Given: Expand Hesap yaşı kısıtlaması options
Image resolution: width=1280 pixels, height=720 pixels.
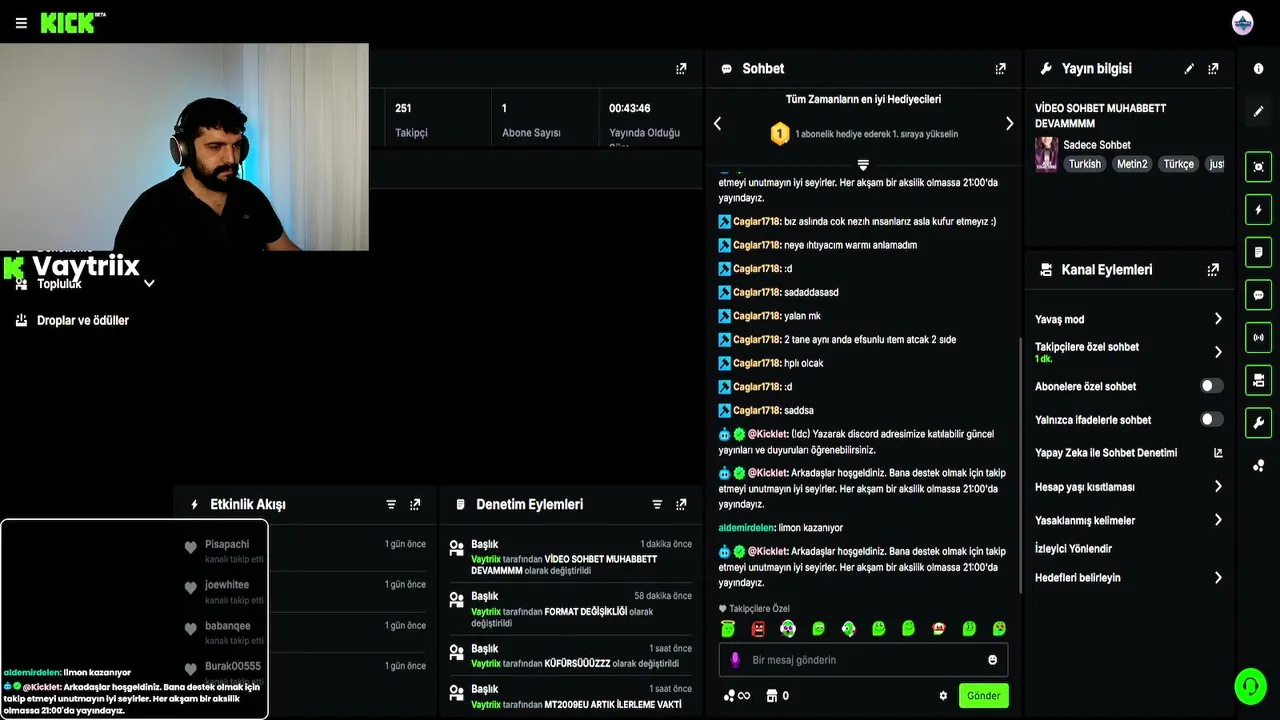Looking at the screenshot, I should (1218, 487).
